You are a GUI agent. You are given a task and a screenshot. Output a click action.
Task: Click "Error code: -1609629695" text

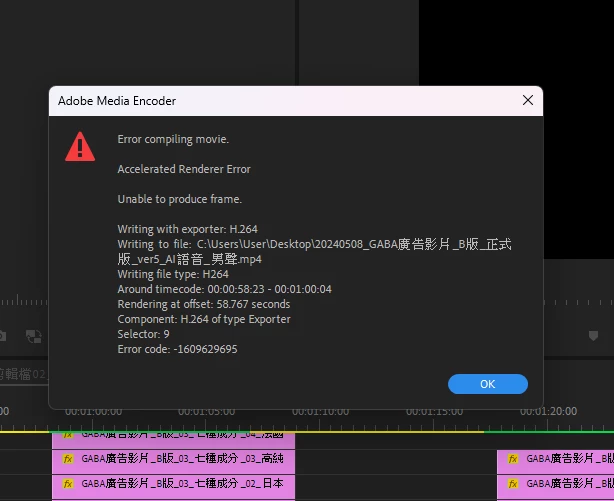pos(177,349)
